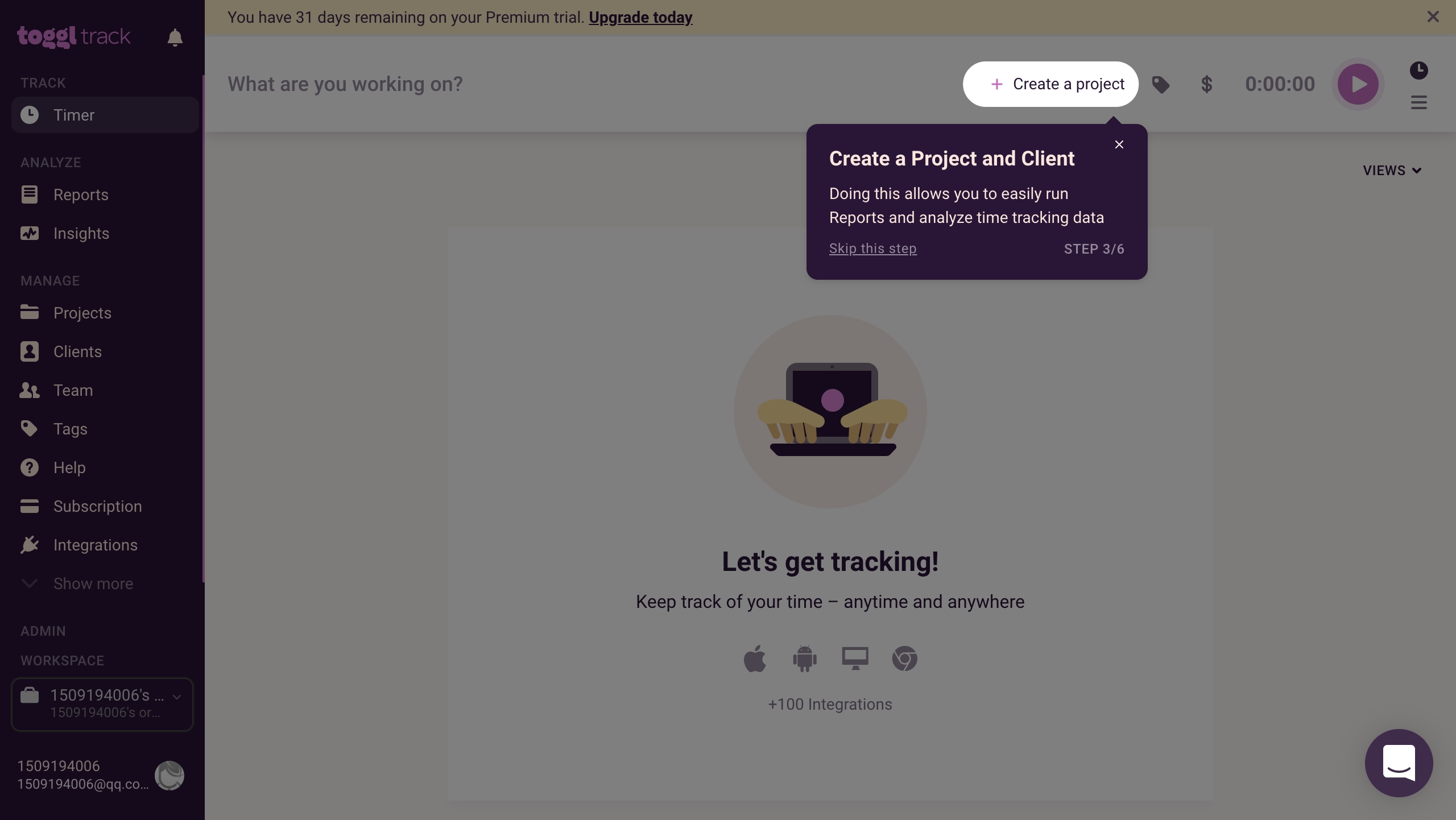
Task: Open Projects in the sidebar
Action: 82,313
